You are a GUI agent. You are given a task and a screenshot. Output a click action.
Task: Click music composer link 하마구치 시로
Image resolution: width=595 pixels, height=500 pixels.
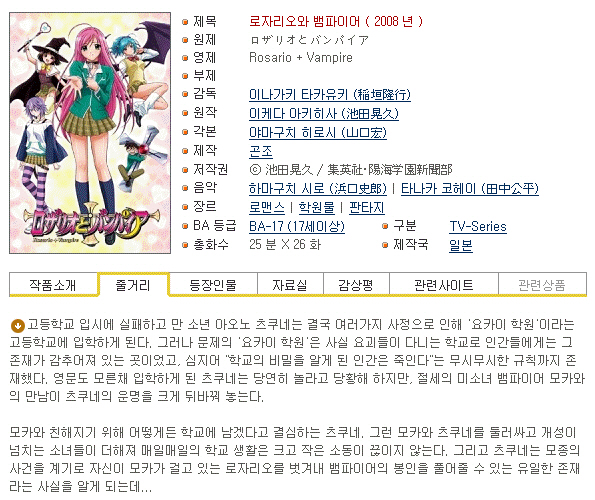pyautogui.click(x=318, y=189)
